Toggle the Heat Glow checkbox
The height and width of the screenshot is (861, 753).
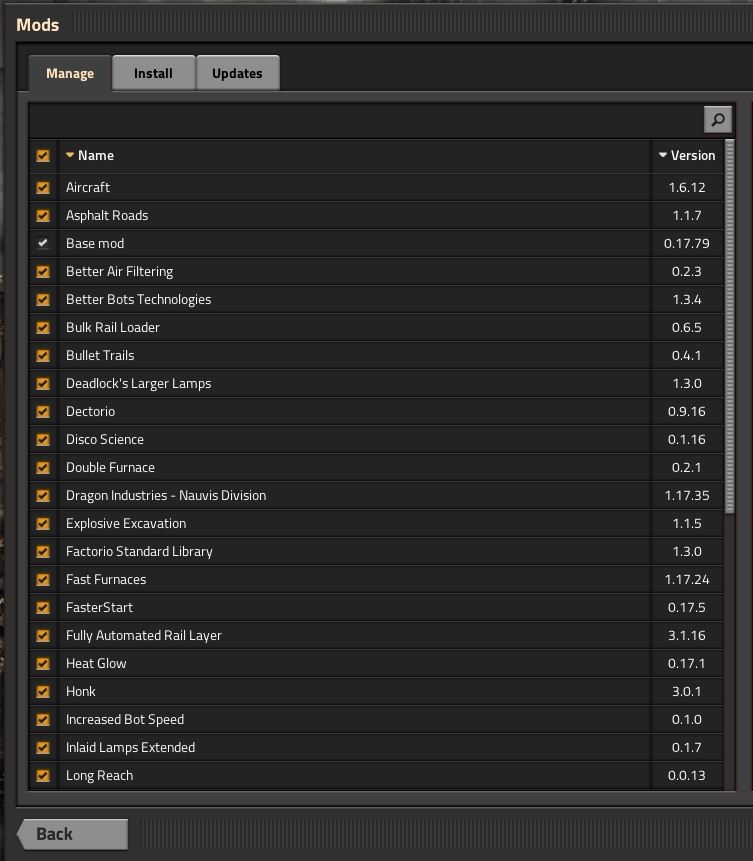pos(43,663)
